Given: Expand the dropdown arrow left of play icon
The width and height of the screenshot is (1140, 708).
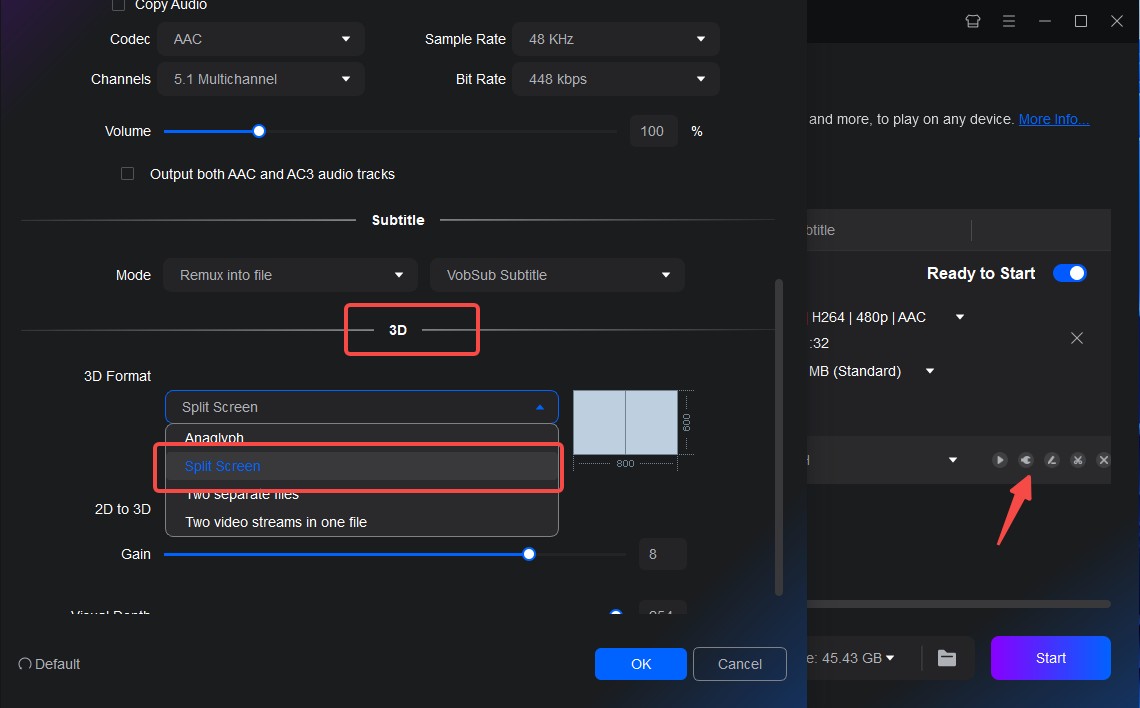Looking at the screenshot, I should 952,459.
